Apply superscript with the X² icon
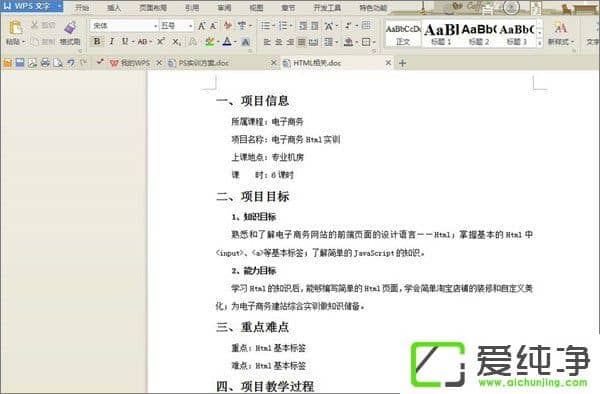This screenshot has width=600, height=394. [x=161, y=41]
